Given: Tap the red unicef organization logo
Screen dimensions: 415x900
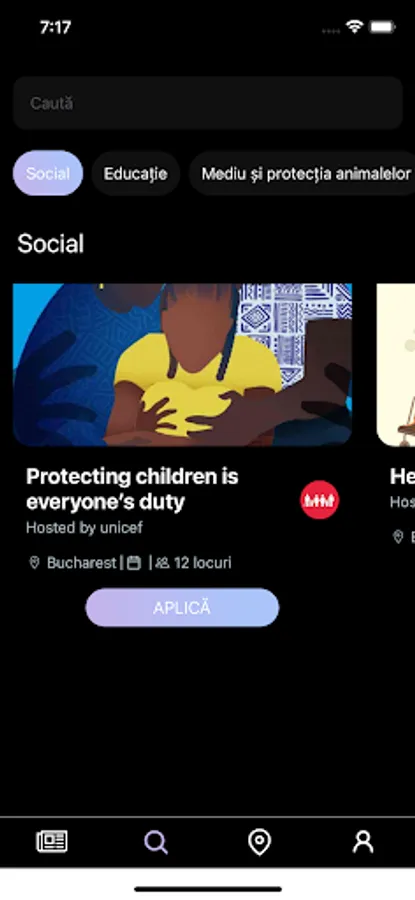Looking at the screenshot, I should pyautogui.click(x=320, y=500).
